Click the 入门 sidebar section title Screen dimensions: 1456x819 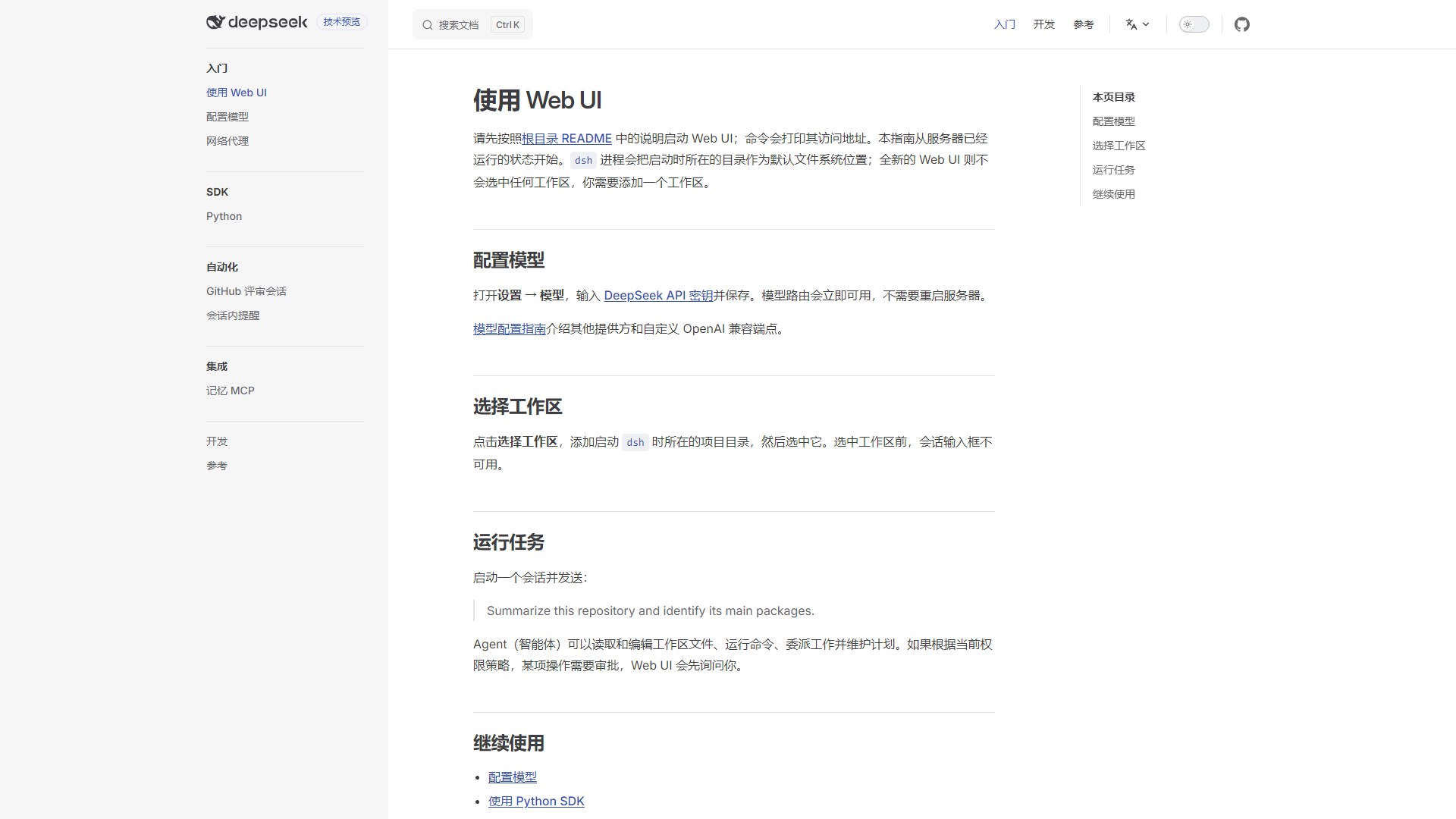coord(217,68)
